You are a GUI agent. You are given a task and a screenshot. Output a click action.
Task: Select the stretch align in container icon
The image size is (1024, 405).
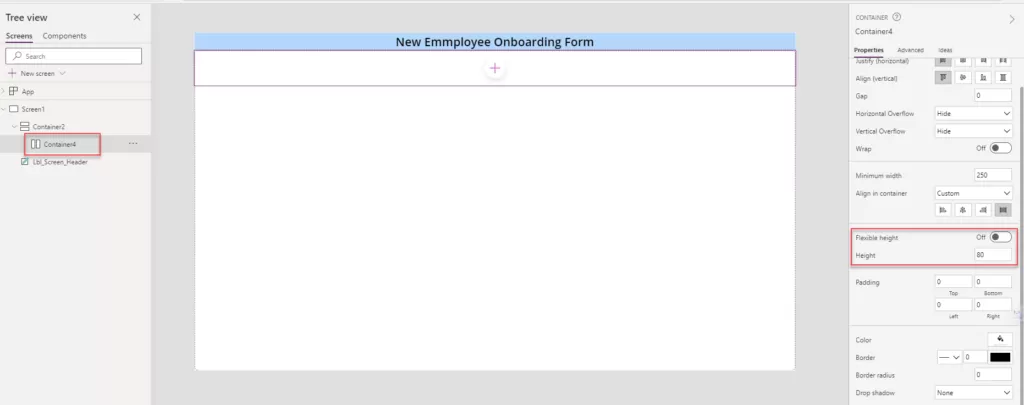coord(1002,210)
